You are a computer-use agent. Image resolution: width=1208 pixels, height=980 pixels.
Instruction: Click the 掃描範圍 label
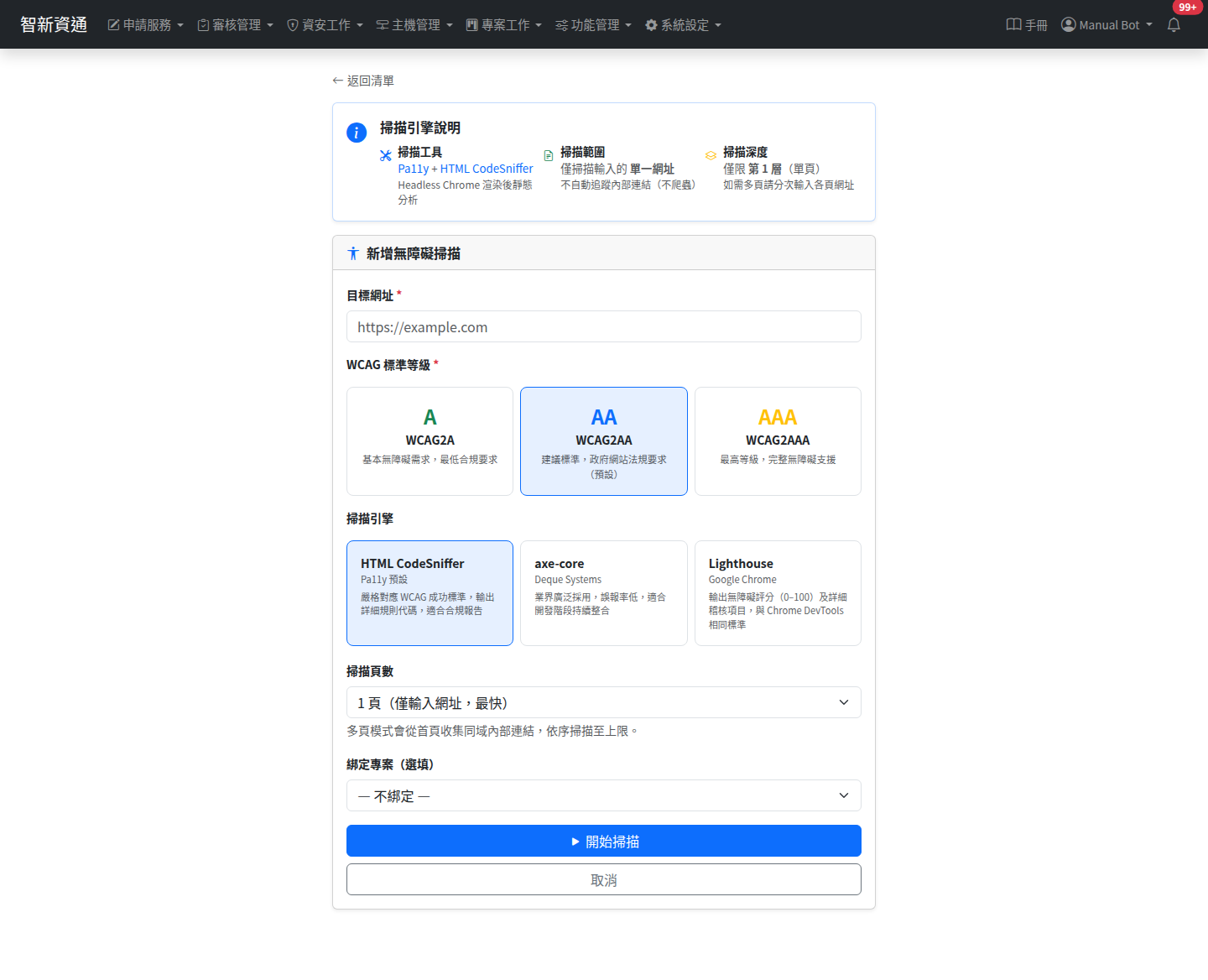point(583,152)
